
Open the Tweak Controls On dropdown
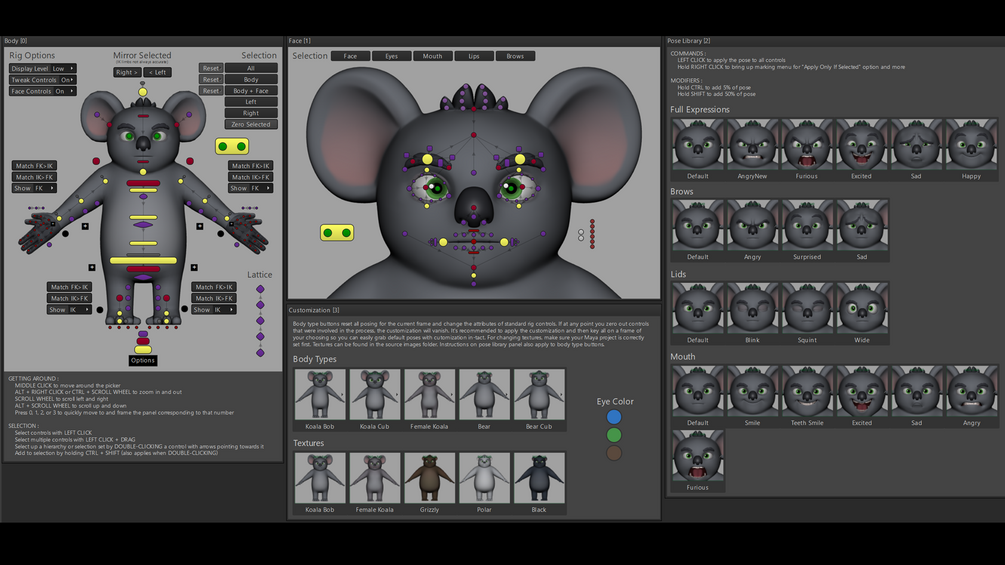point(67,80)
